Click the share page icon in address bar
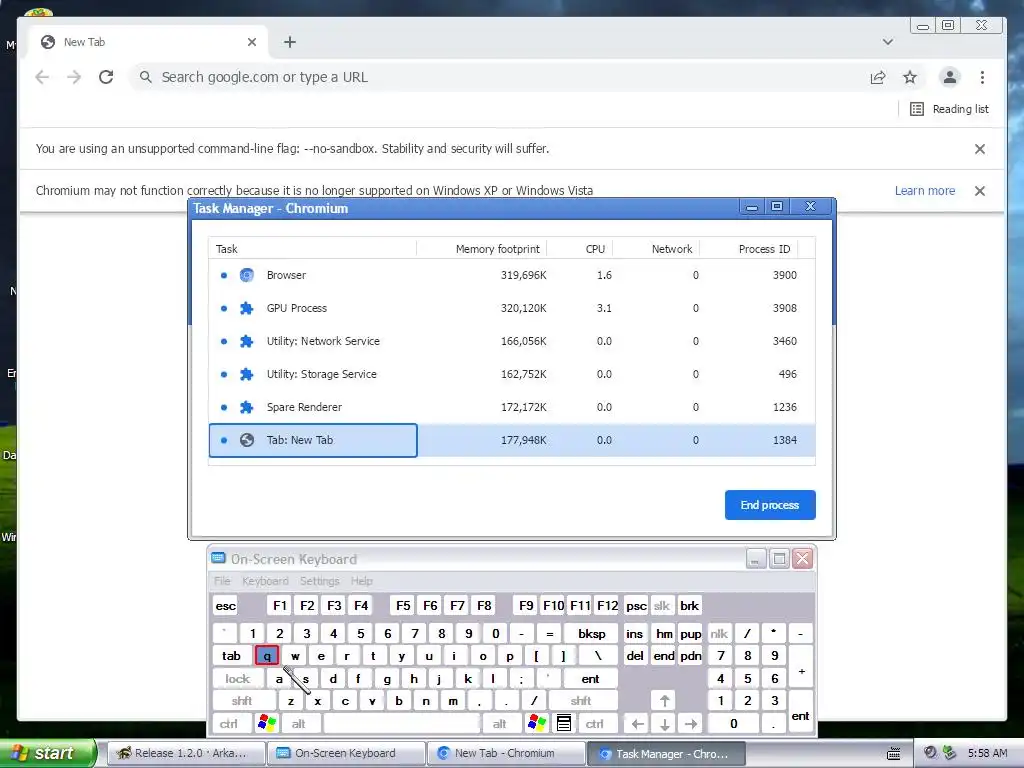1024x768 pixels. click(x=878, y=77)
